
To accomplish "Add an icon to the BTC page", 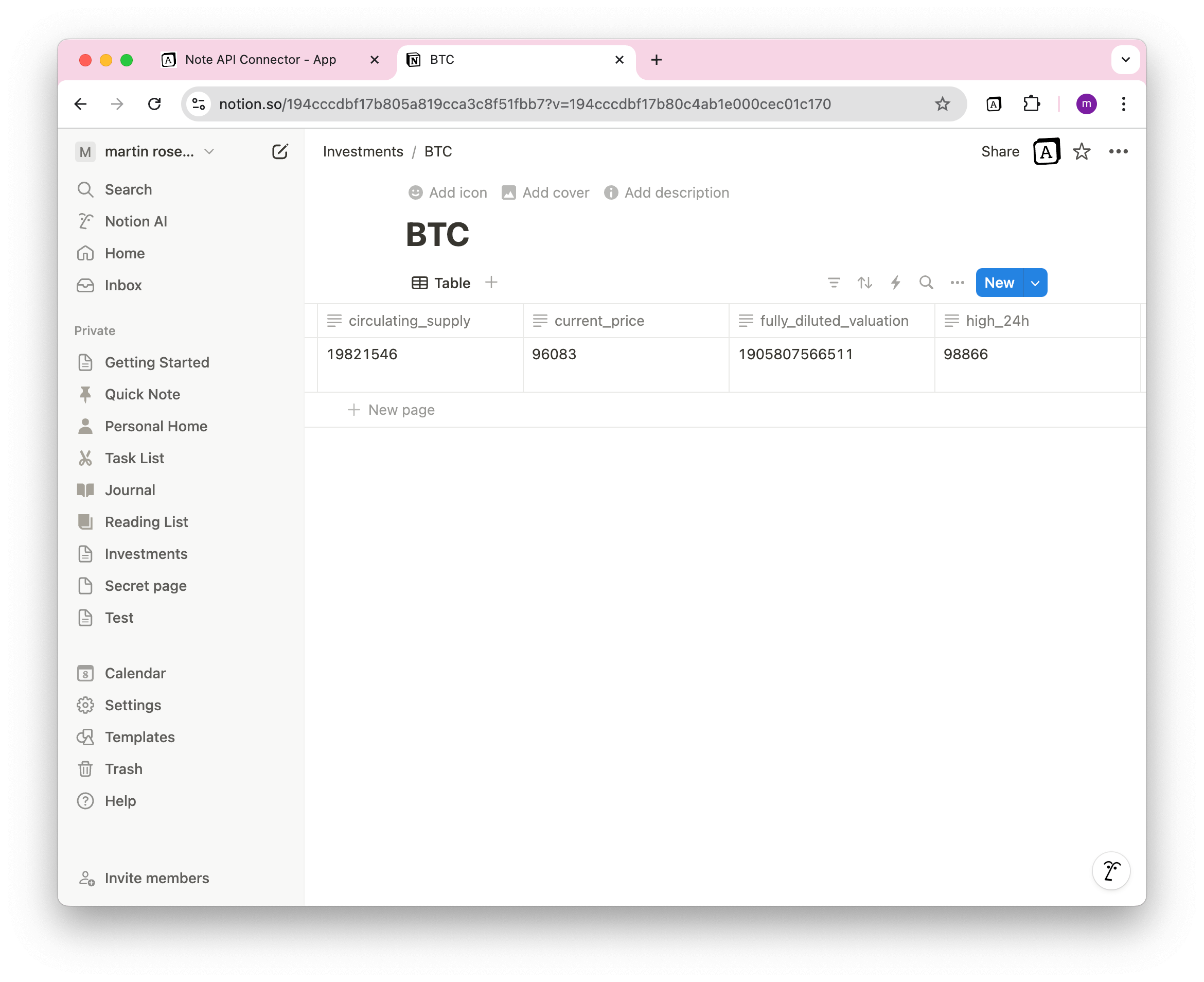I will (447, 192).
